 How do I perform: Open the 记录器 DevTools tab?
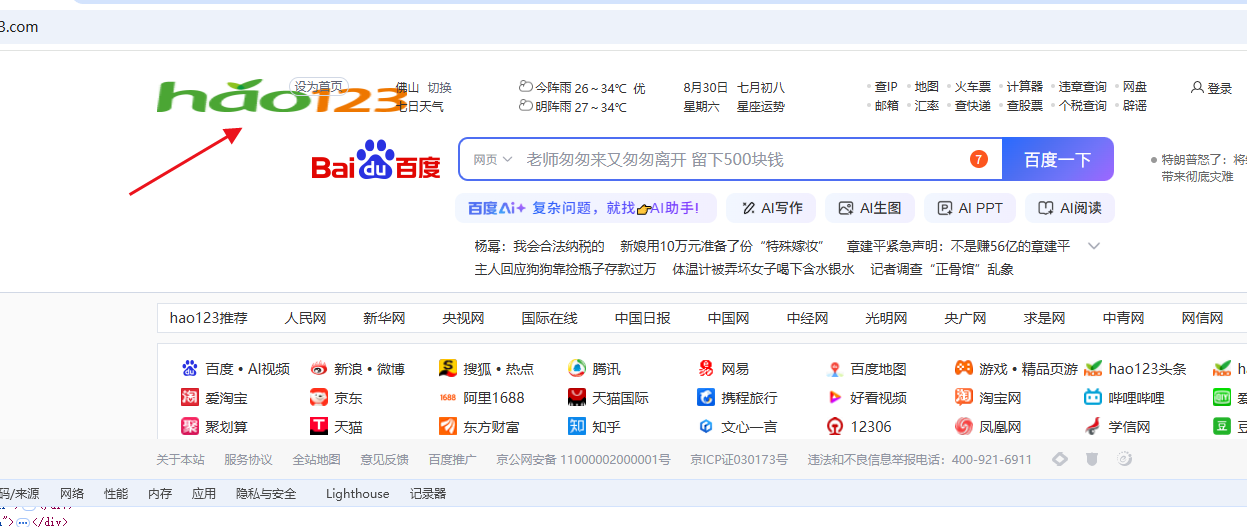click(x=427, y=494)
